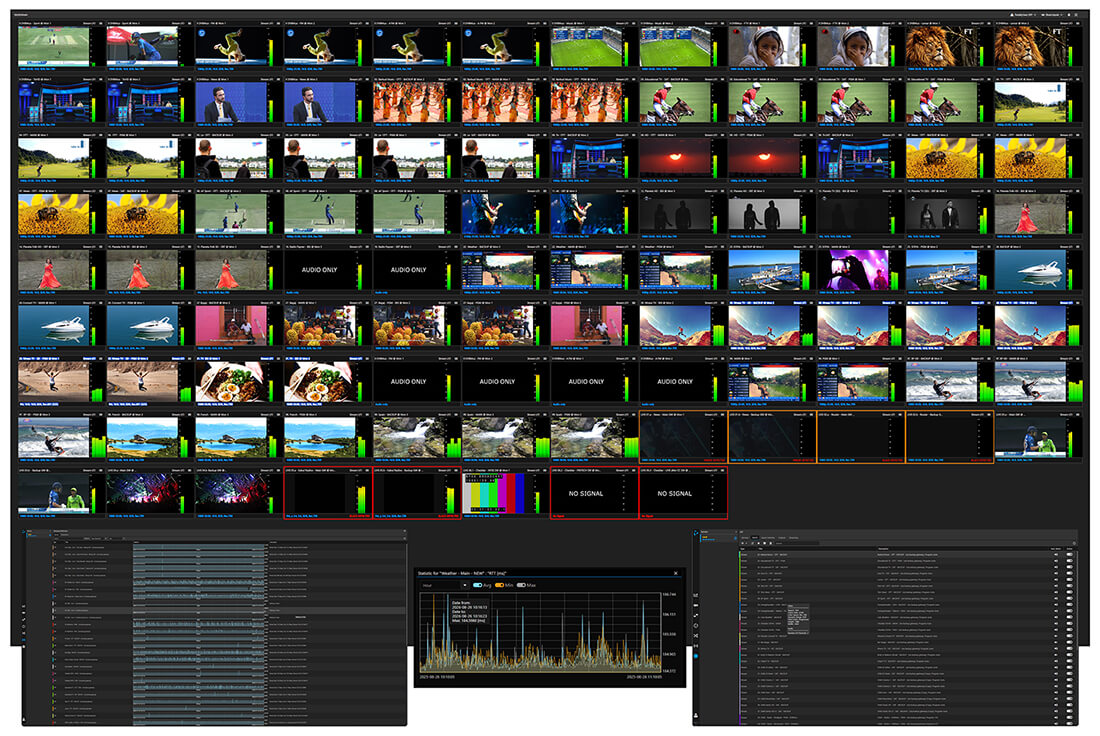Close the RTT statistics popup
This screenshot has height=736, width=1100.
pyautogui.click(x=676, y=573)
